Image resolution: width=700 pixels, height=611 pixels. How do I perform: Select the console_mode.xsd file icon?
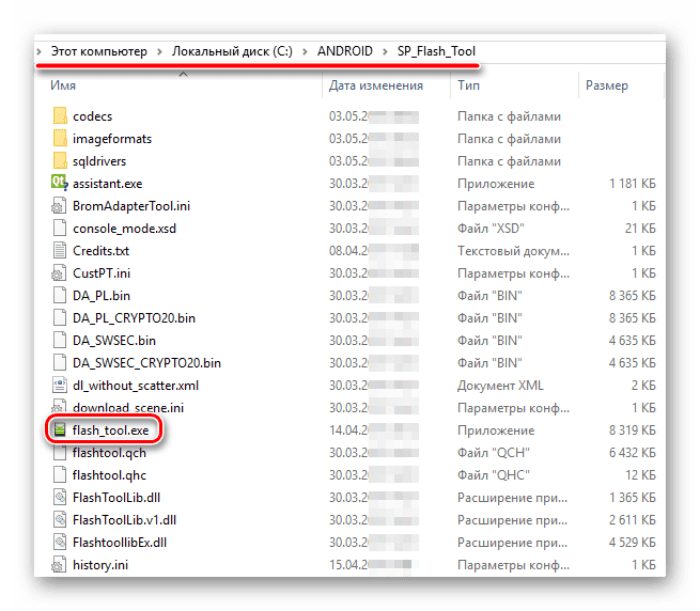[59, 228]
